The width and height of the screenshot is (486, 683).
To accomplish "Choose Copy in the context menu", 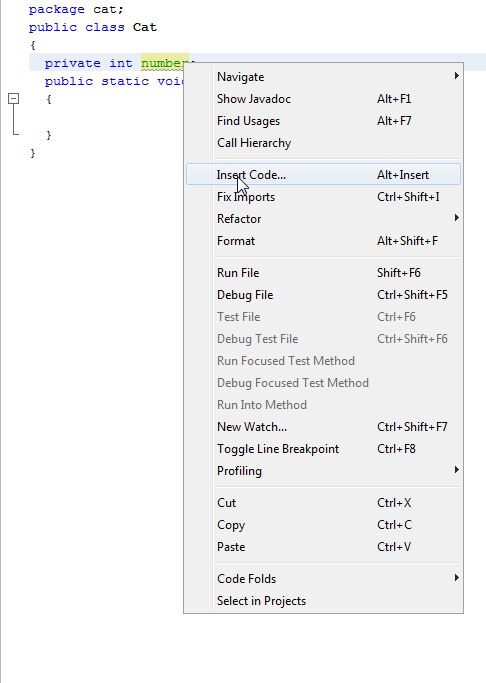I will pos(323,525).
